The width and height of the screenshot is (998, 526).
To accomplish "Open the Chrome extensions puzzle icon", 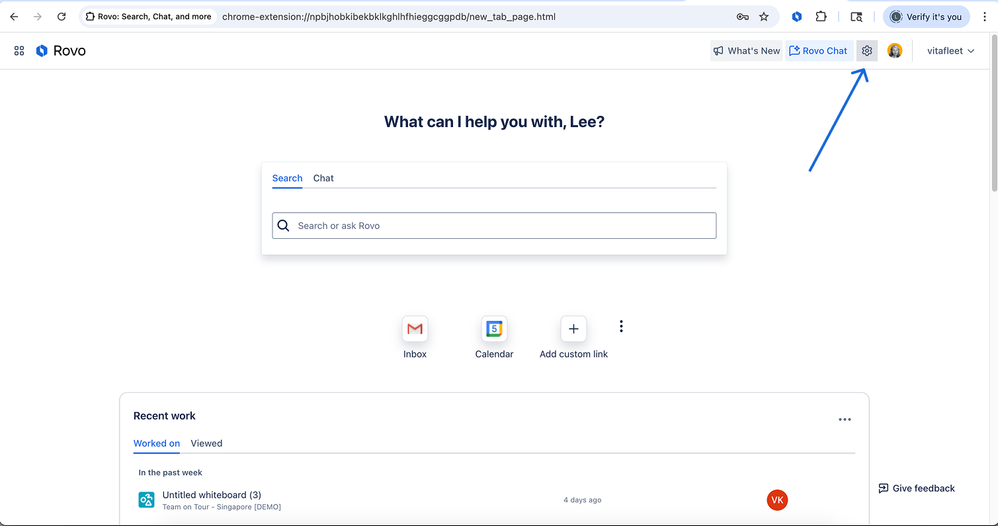I will coord(821,17).
